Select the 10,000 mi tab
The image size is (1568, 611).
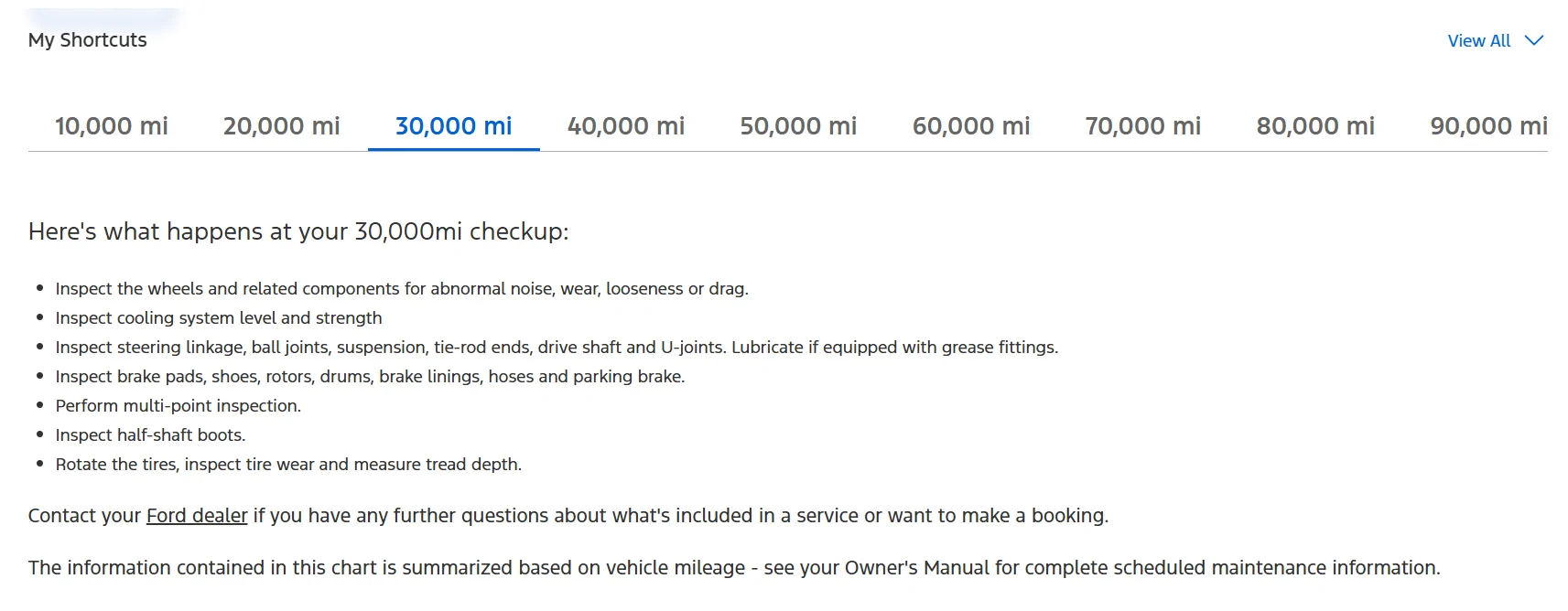(112, 126)
